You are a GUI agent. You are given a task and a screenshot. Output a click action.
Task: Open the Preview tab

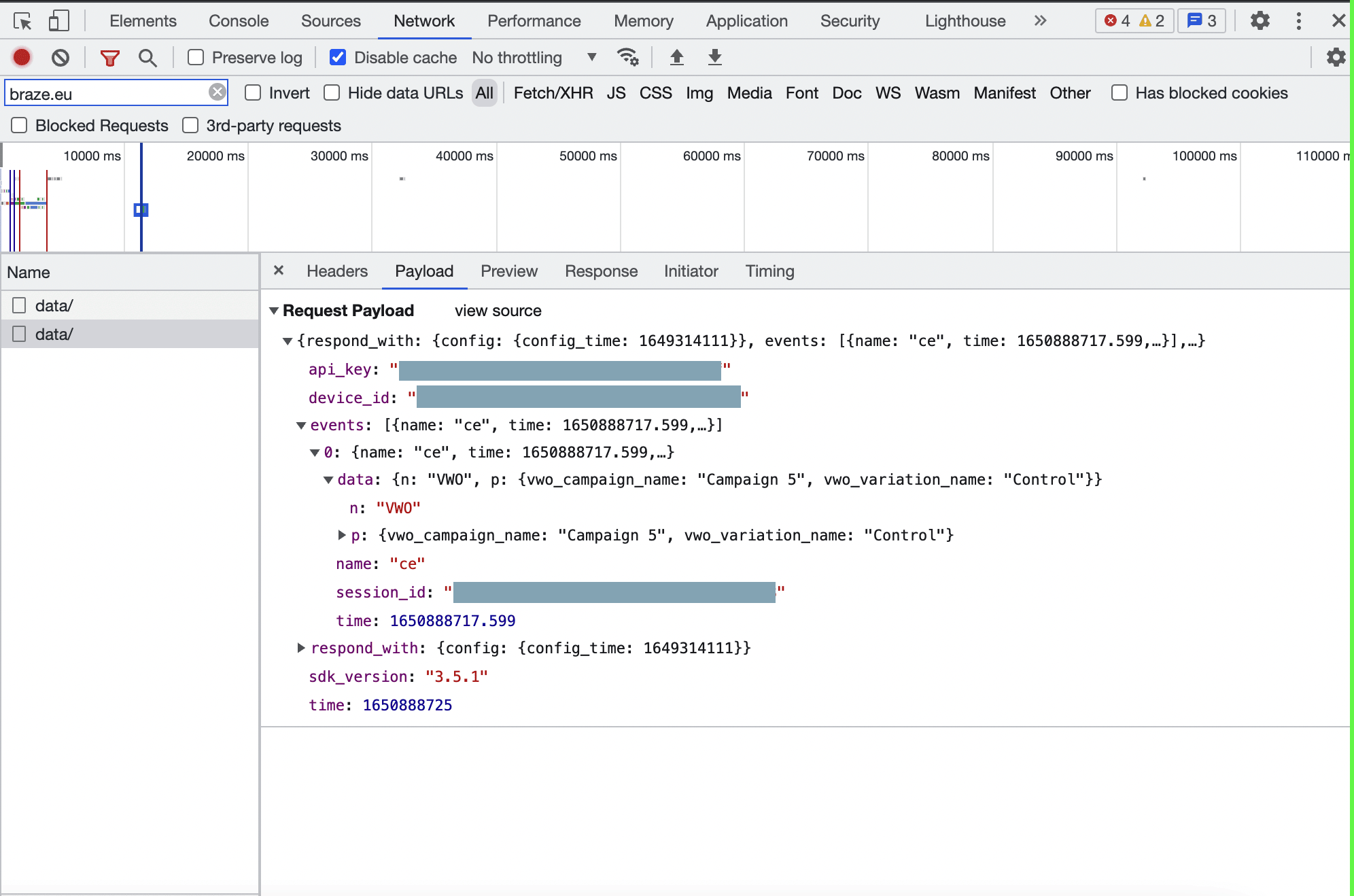509,271
